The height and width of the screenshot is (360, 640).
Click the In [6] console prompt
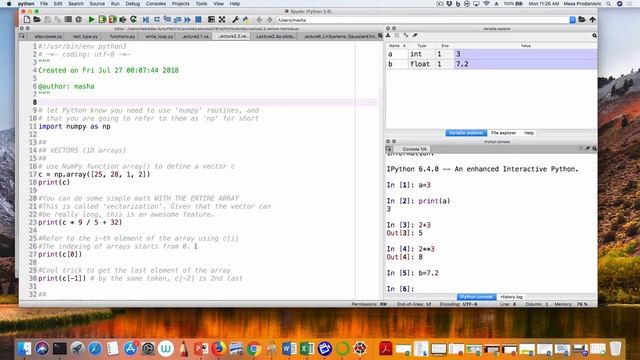(400, 289)
